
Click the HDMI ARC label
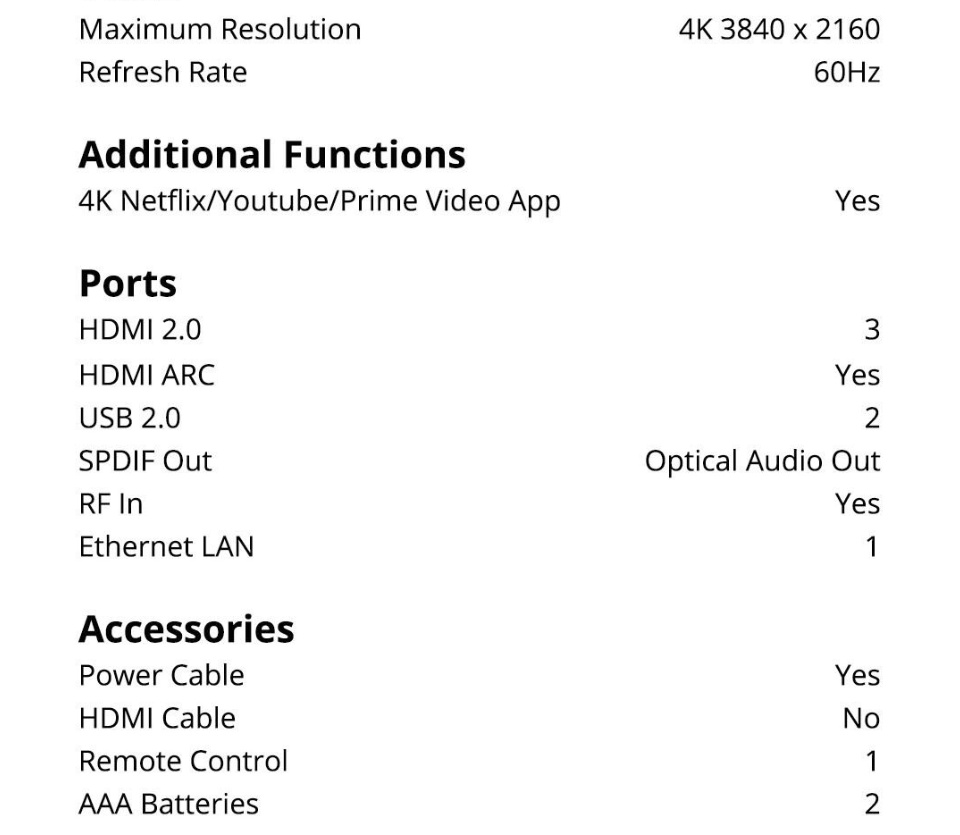146,375
